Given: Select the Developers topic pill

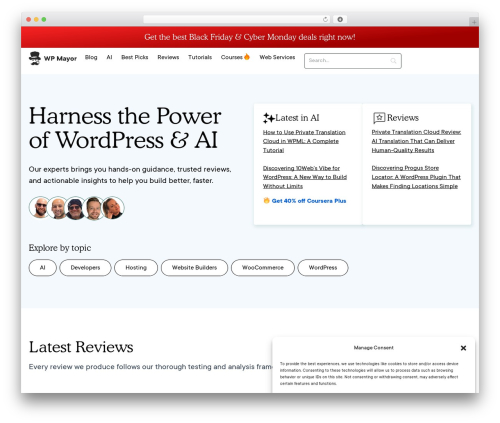Looking at the screenshot, I should pos(85,268).
